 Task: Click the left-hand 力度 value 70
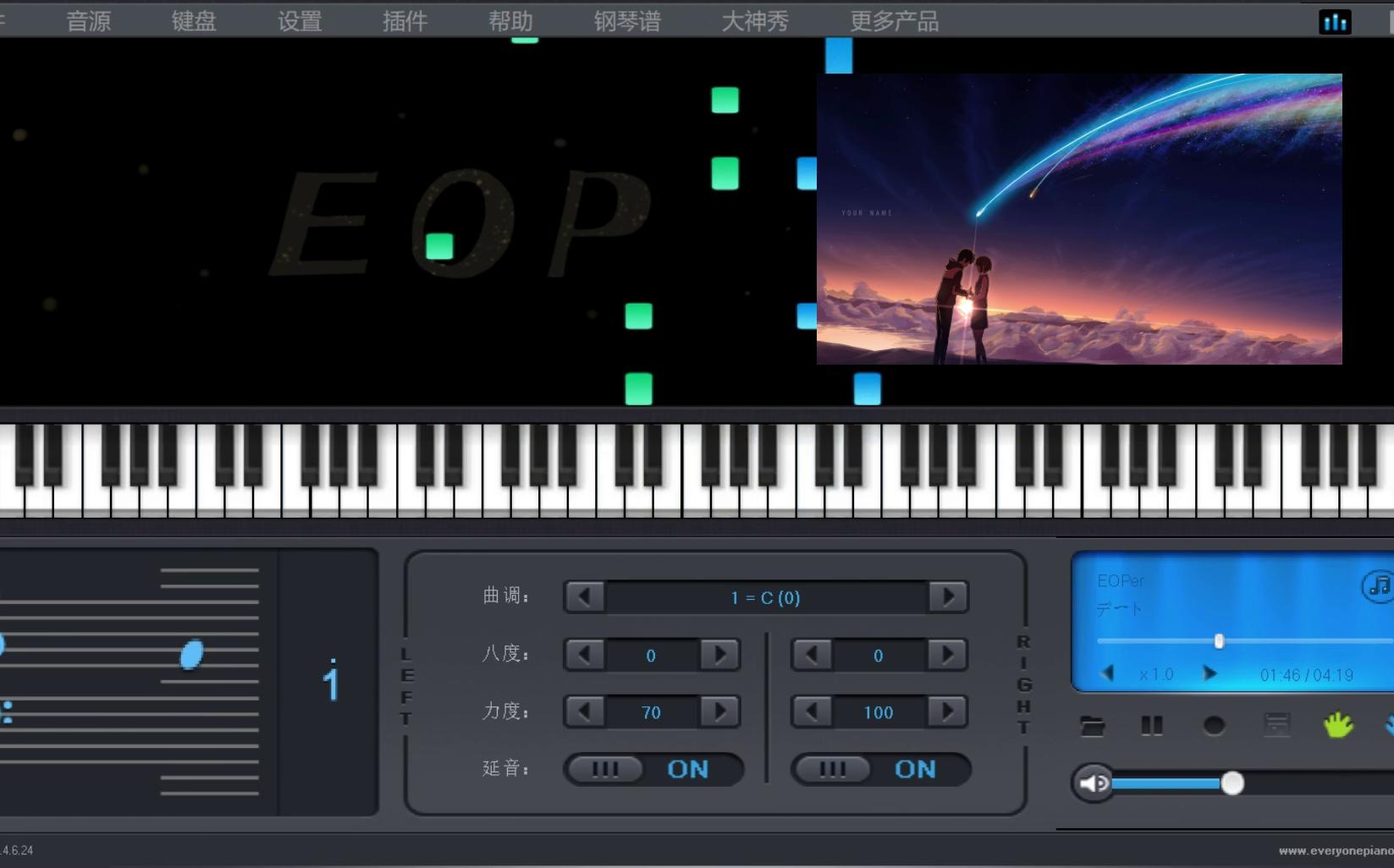pos(651,712)
